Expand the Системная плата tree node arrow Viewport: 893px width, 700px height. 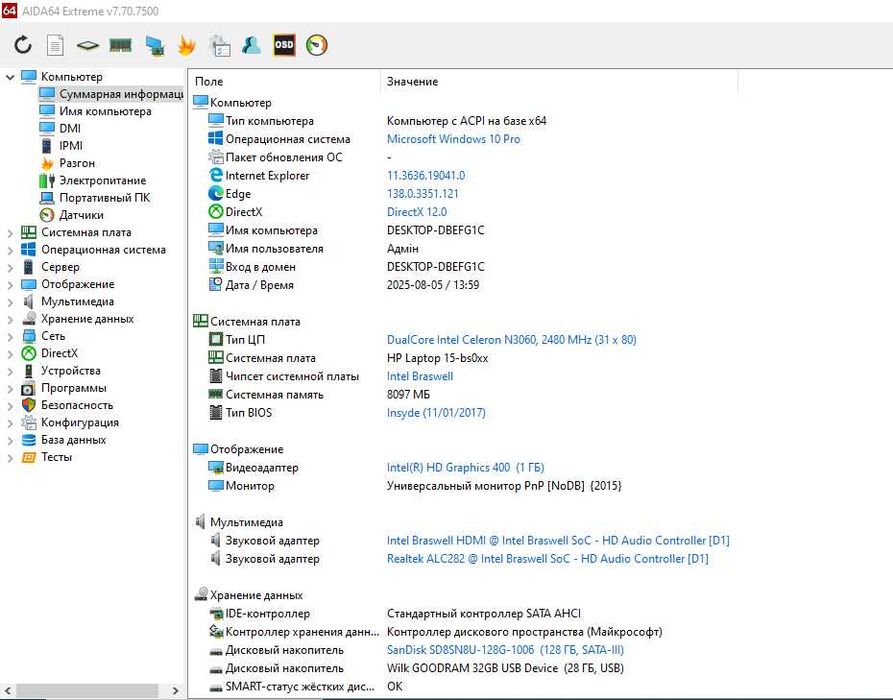tap(10, 232)
